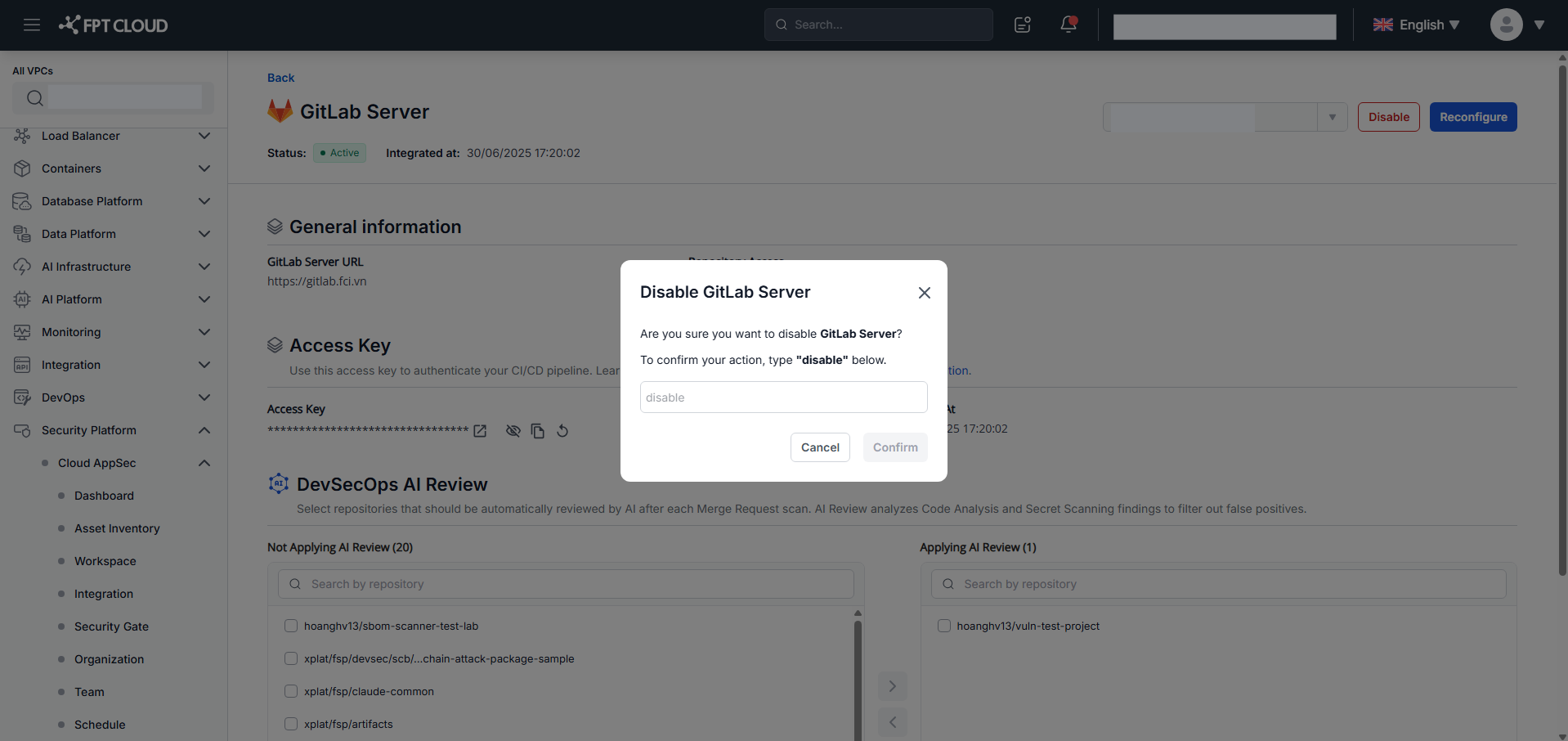This screenshot has width=1568, height=741.
Task: Click the DevOps sidebar icon
Action: click(22, 397)
